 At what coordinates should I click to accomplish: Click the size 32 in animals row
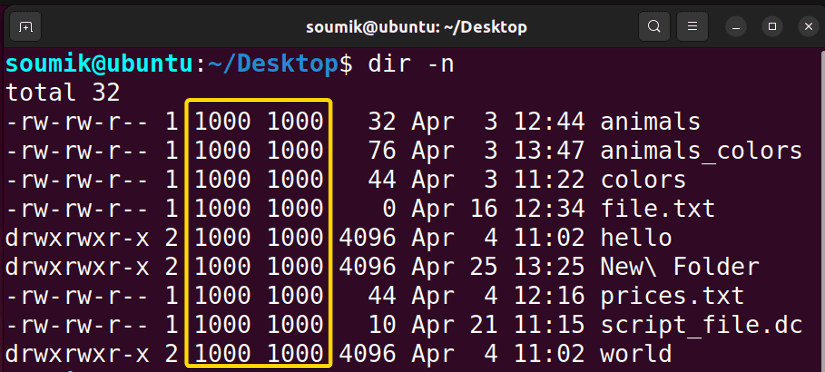(x=382, y=122)
